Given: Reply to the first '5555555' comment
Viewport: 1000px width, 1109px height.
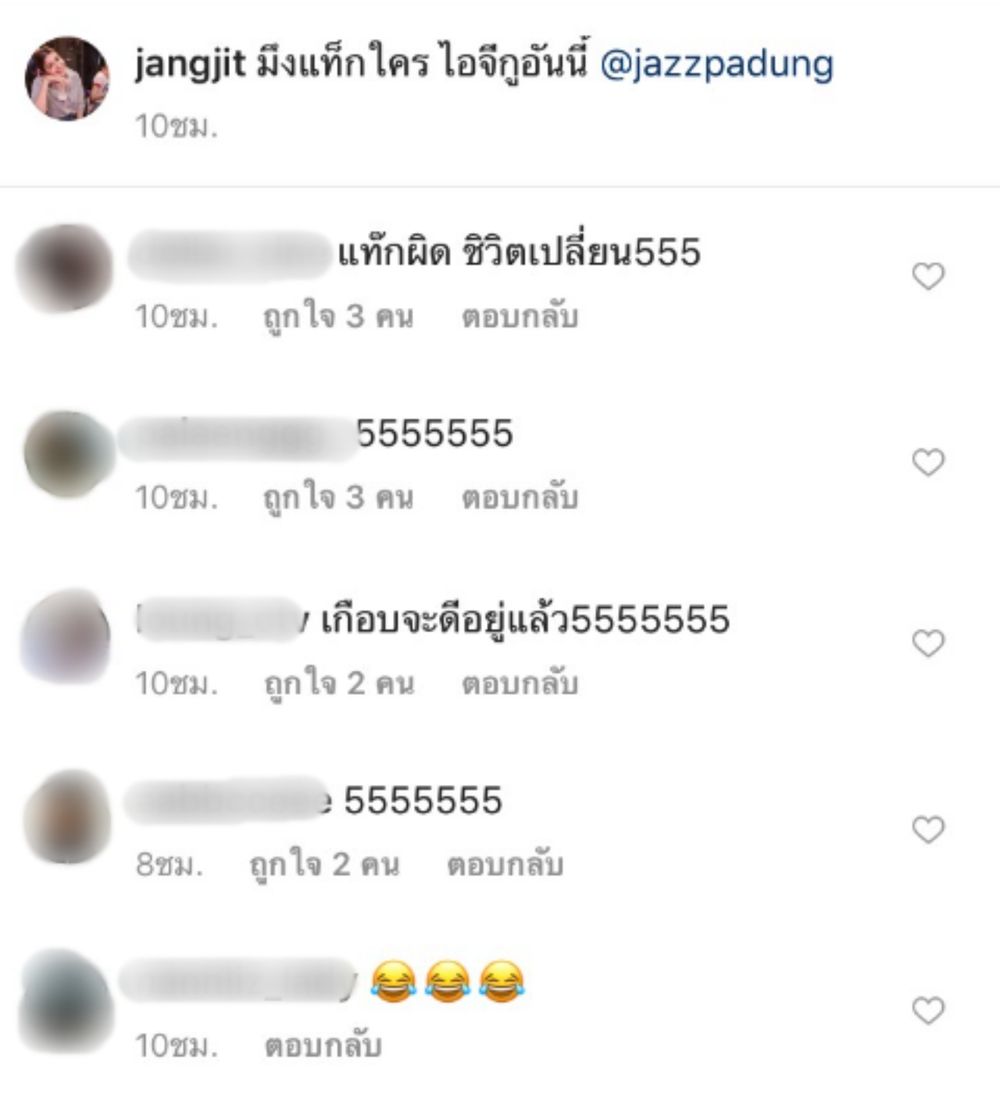Looking at the screenshot, I should (x=520, y=497).
